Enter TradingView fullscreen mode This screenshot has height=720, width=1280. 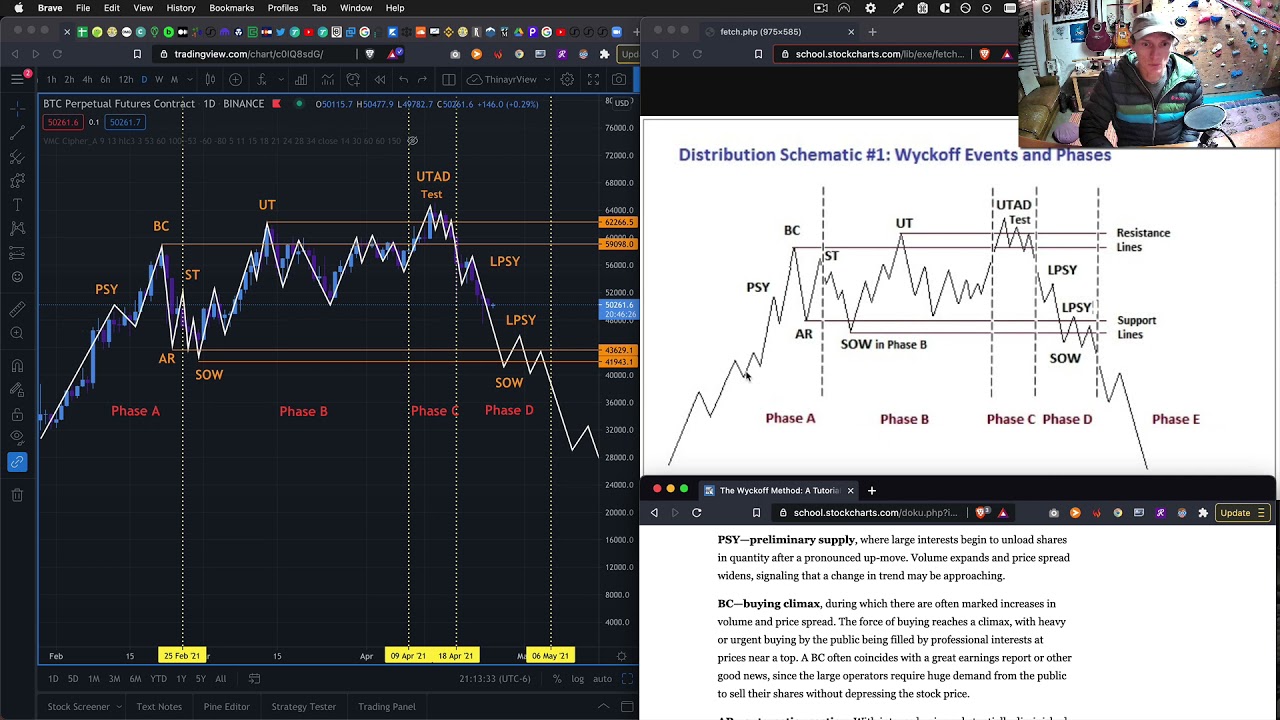point(593,79)
